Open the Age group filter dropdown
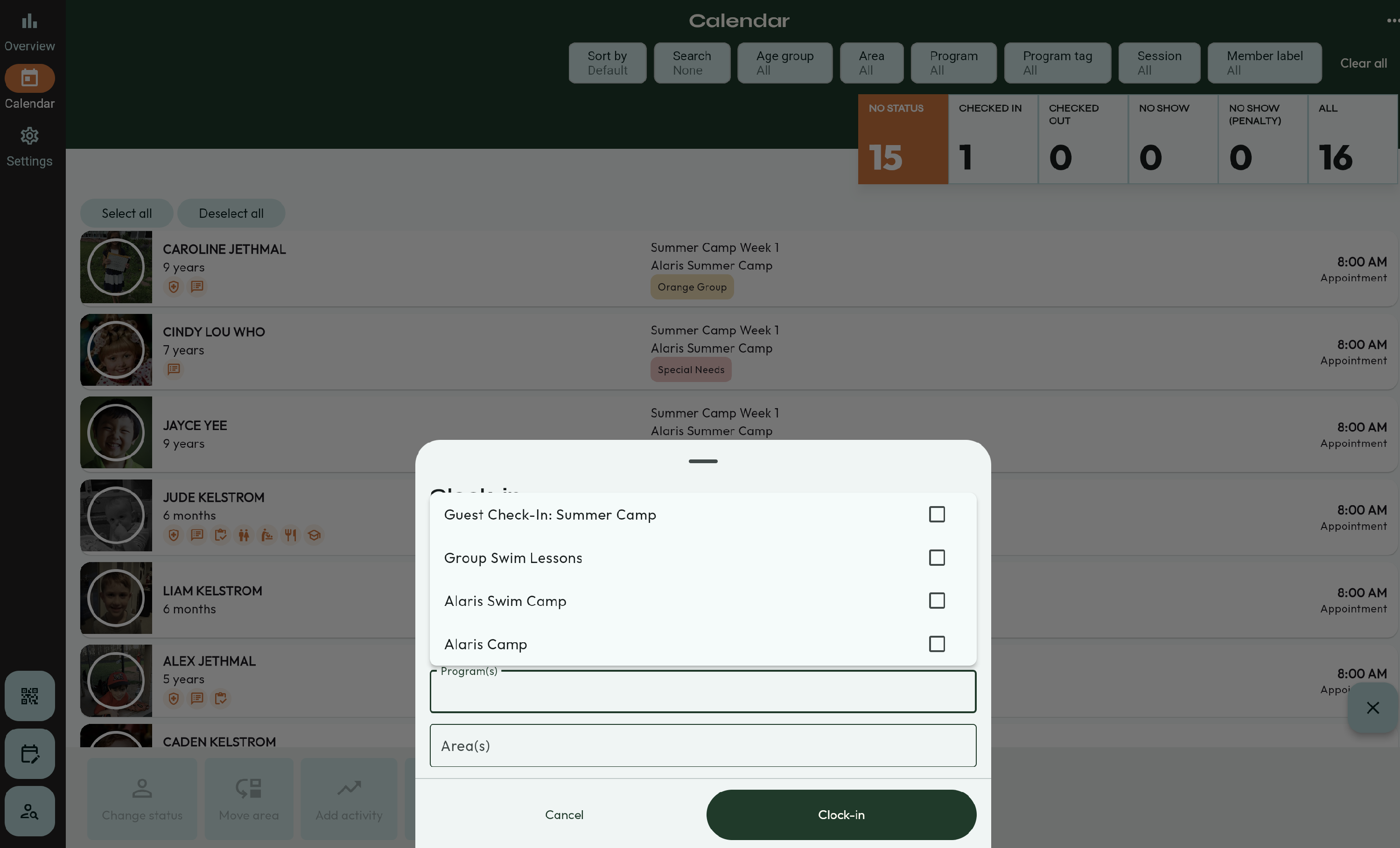The height and width of the screenshot is (848, 1400). point(784,63)
